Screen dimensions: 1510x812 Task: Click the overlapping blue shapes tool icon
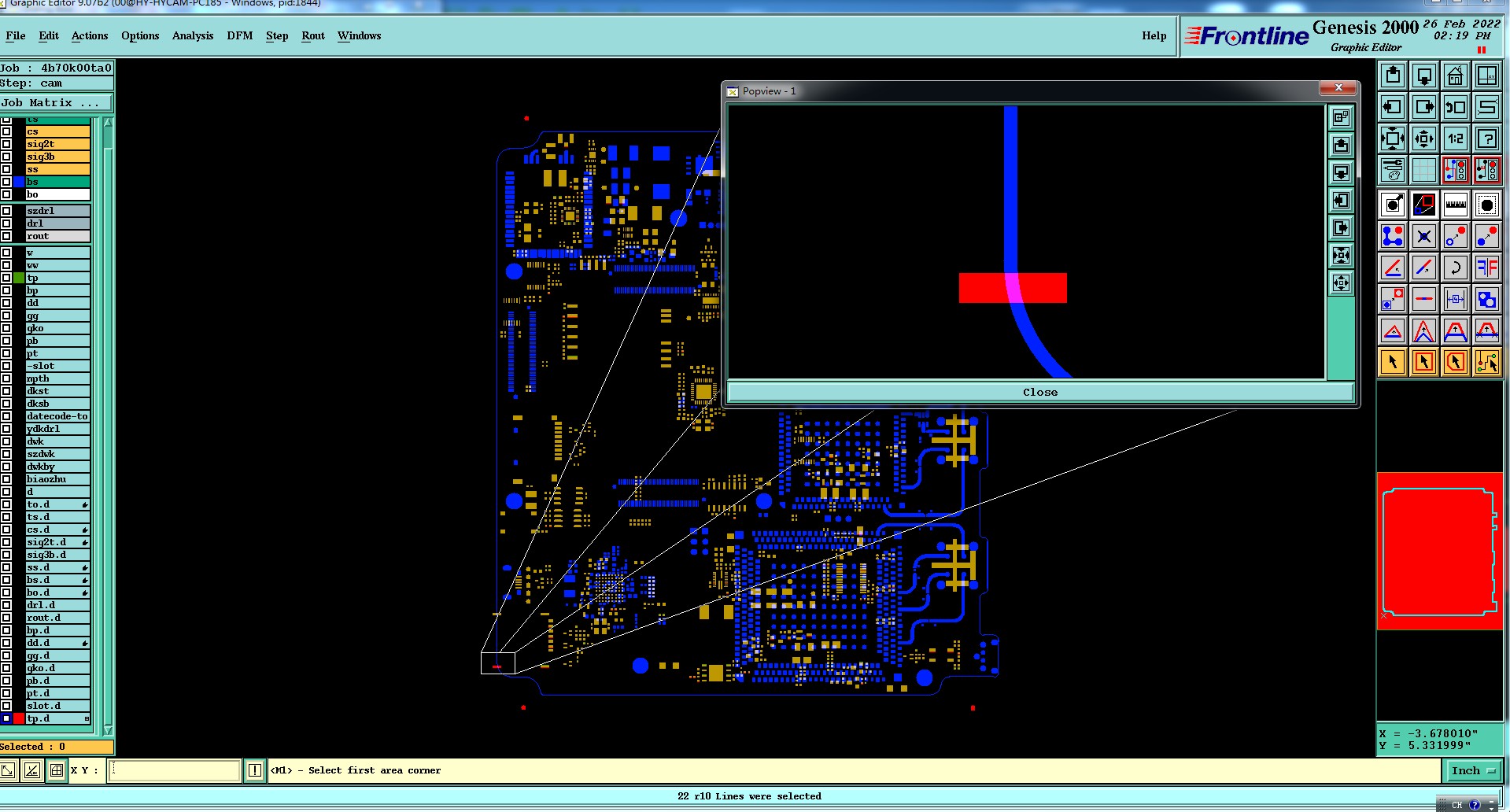point(1487,299)
